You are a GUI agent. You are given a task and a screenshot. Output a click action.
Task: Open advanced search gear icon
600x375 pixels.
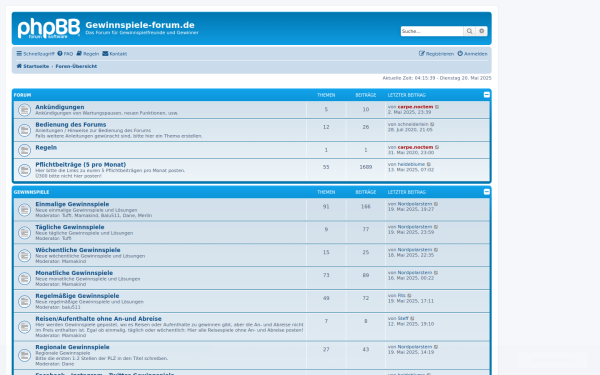[x=481, y=31]
